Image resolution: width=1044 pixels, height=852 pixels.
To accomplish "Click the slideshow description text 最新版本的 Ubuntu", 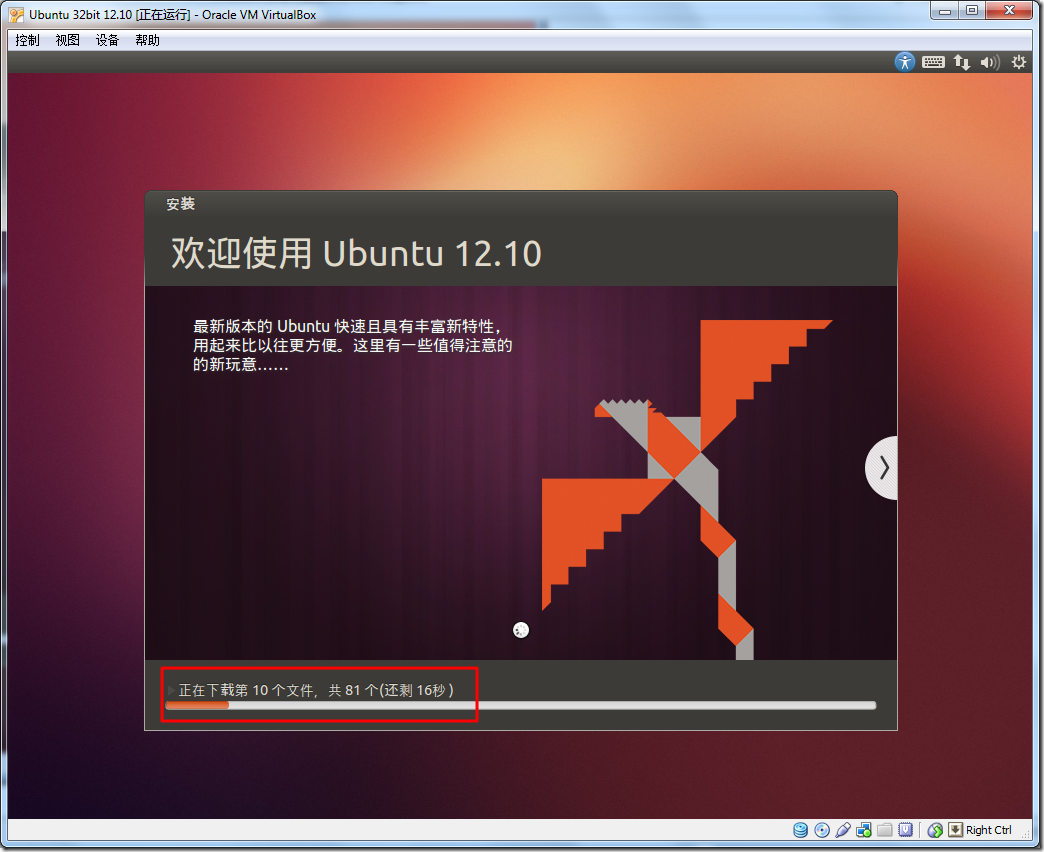I will point(353,345).
